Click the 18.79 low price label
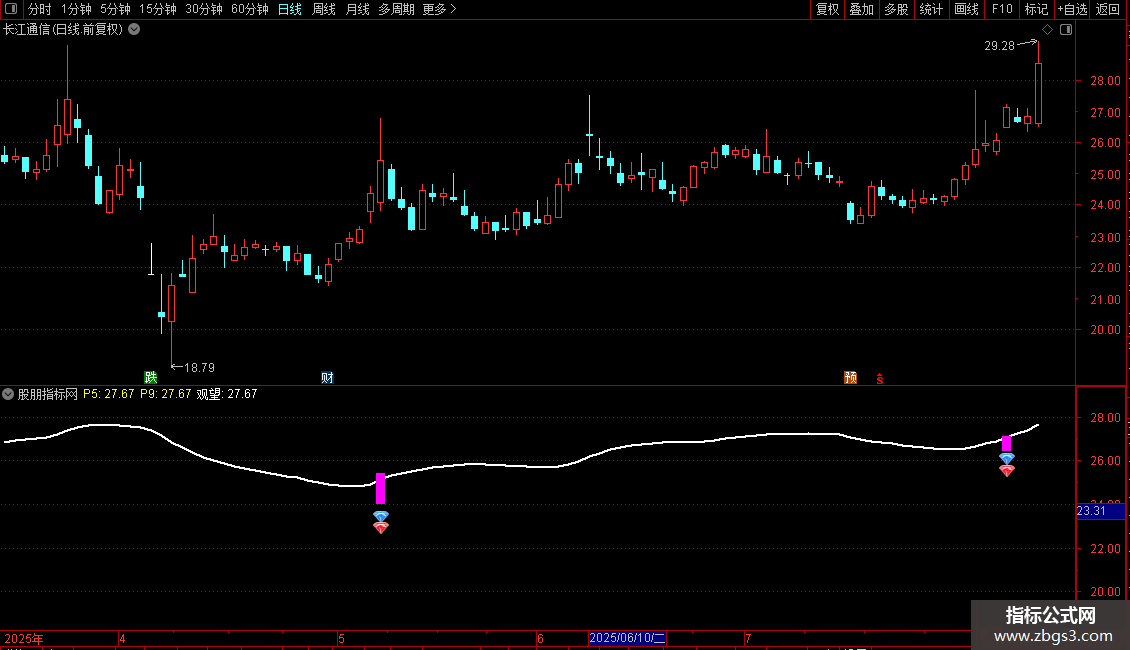The width and height of the screenshot is (1130, 650). click(200, 368)
